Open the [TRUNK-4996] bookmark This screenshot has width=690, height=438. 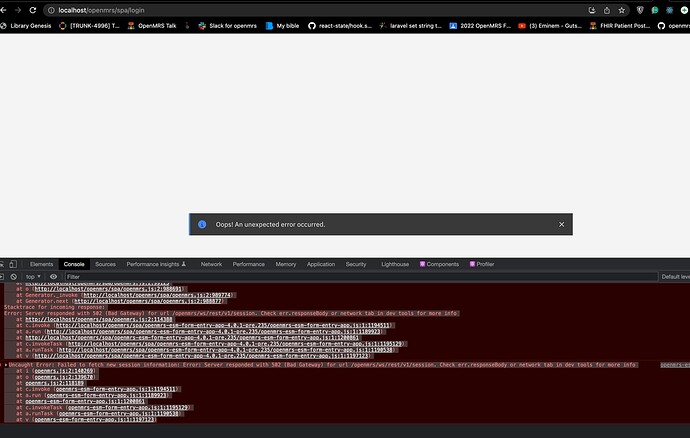(89, 26)
